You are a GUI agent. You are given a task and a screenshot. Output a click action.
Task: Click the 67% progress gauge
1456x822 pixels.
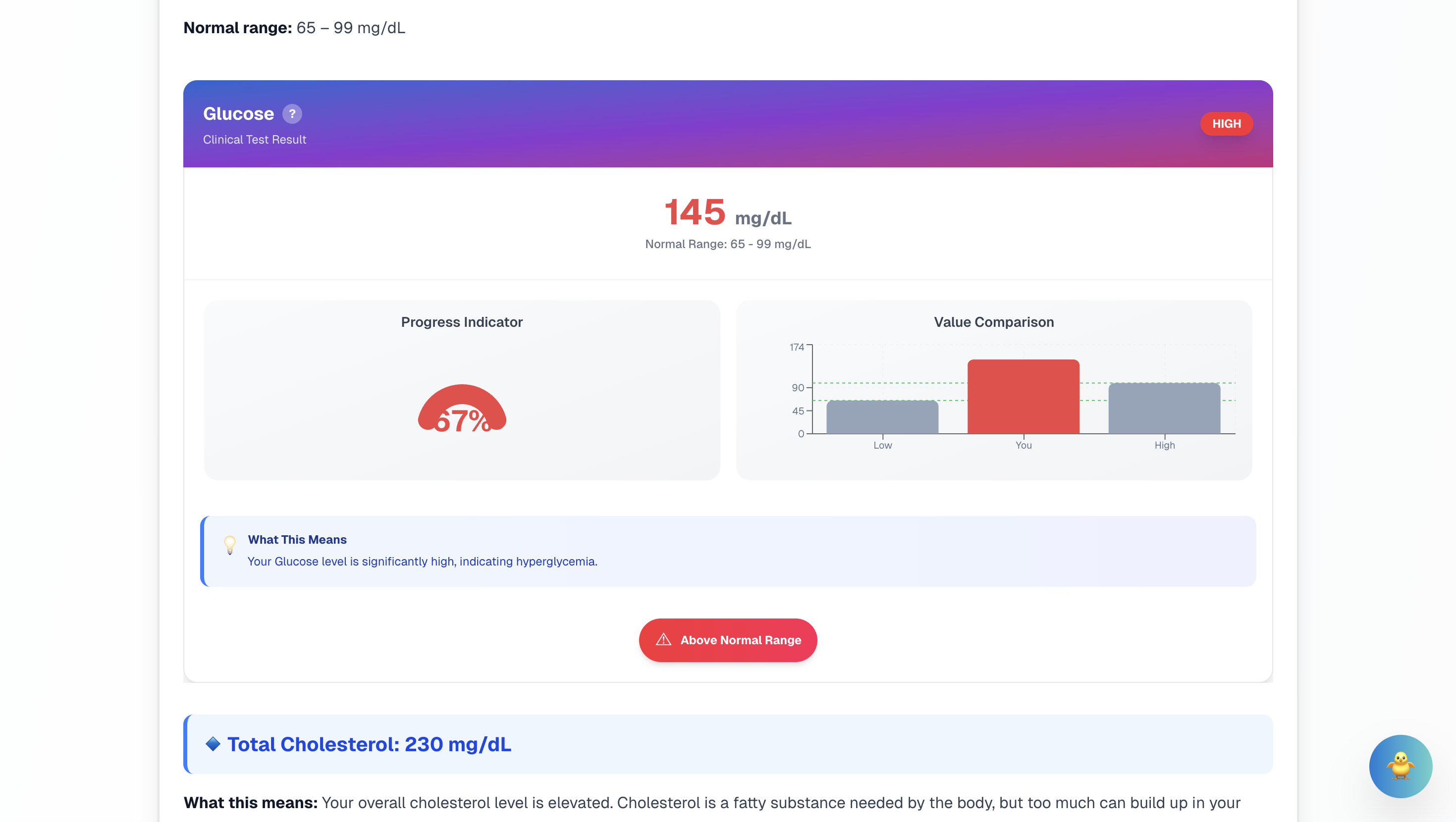[x=462, y=409]
